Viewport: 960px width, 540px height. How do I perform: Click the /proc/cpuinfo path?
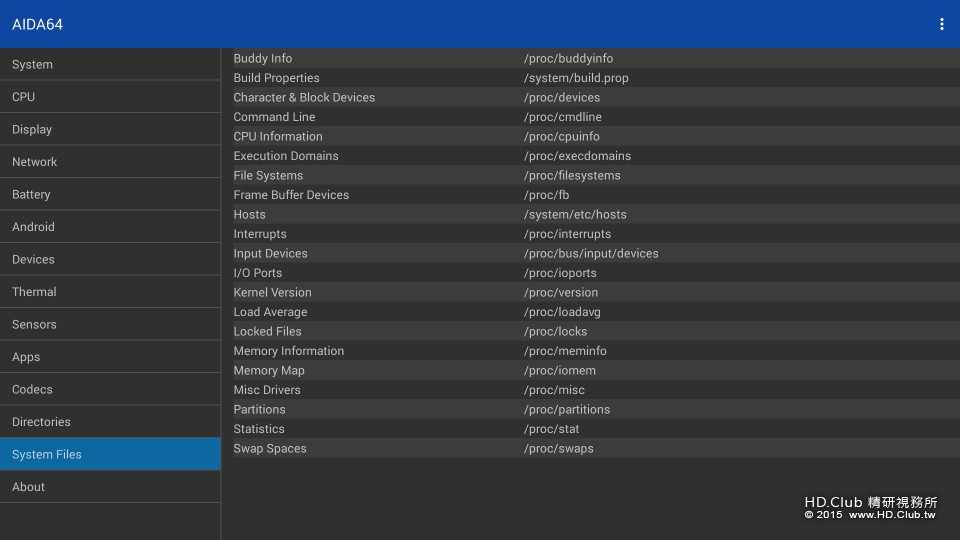point(561,136)
